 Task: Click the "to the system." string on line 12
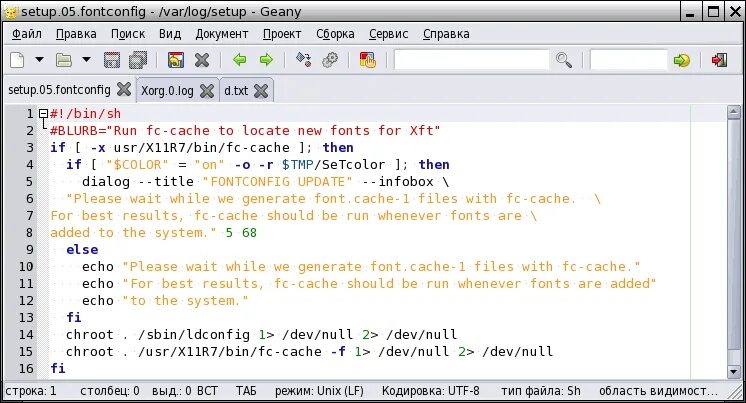tap(186, 301)
